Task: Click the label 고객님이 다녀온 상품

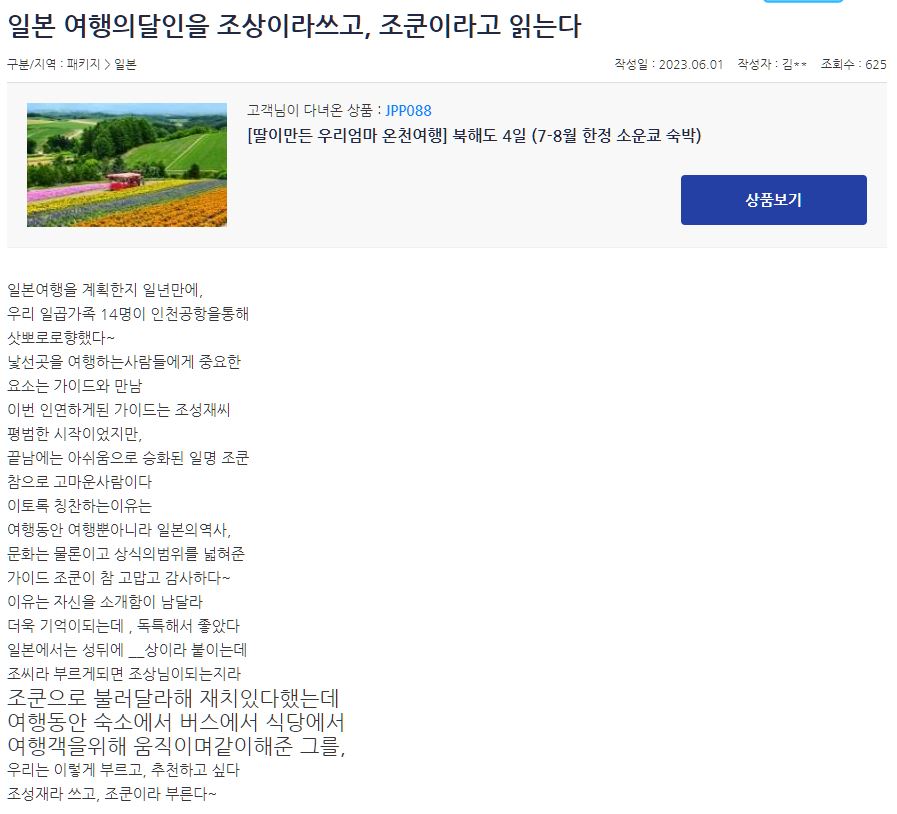Action: (x=313, y=110)
